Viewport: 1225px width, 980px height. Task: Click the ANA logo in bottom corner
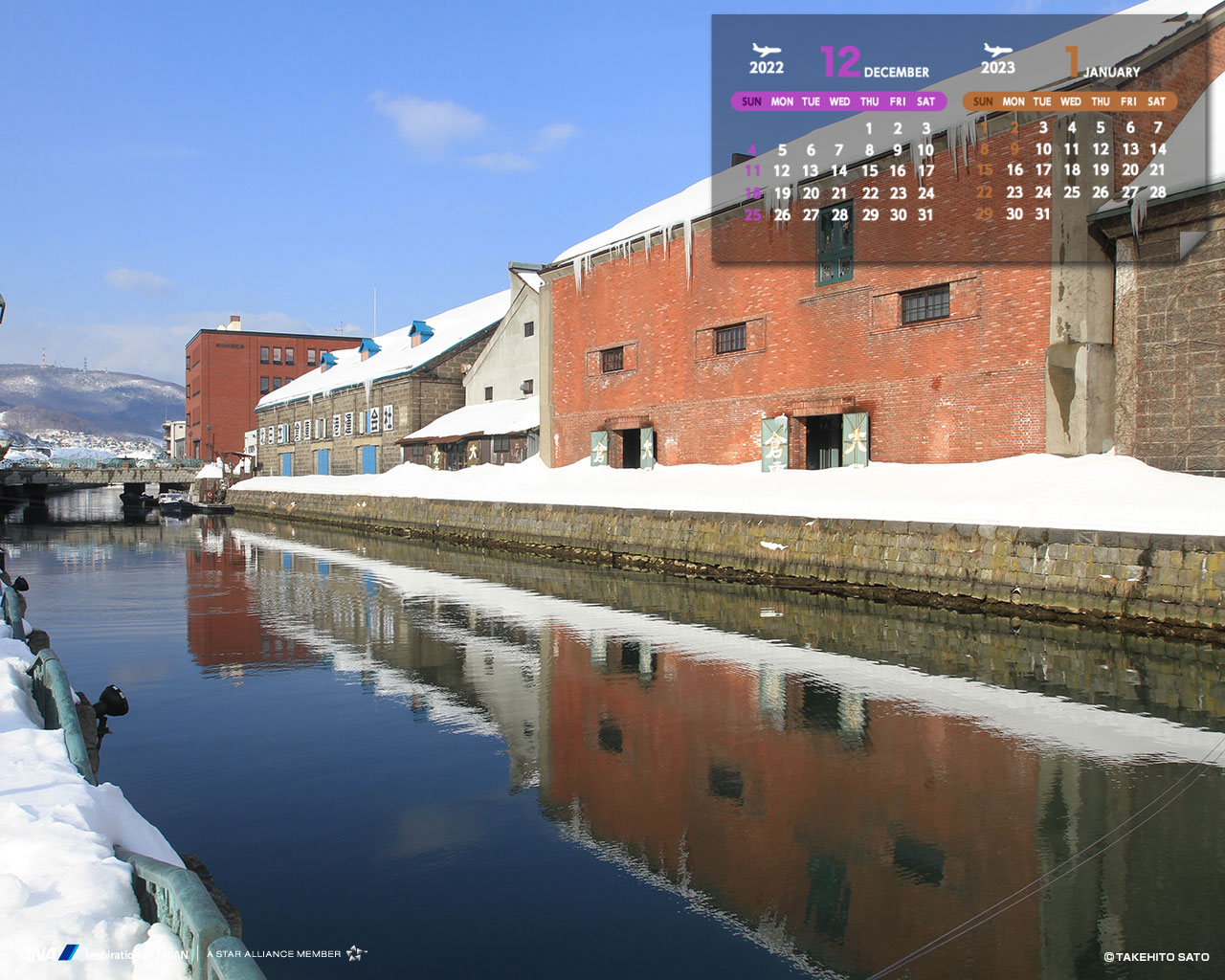[x=48, y=953]
